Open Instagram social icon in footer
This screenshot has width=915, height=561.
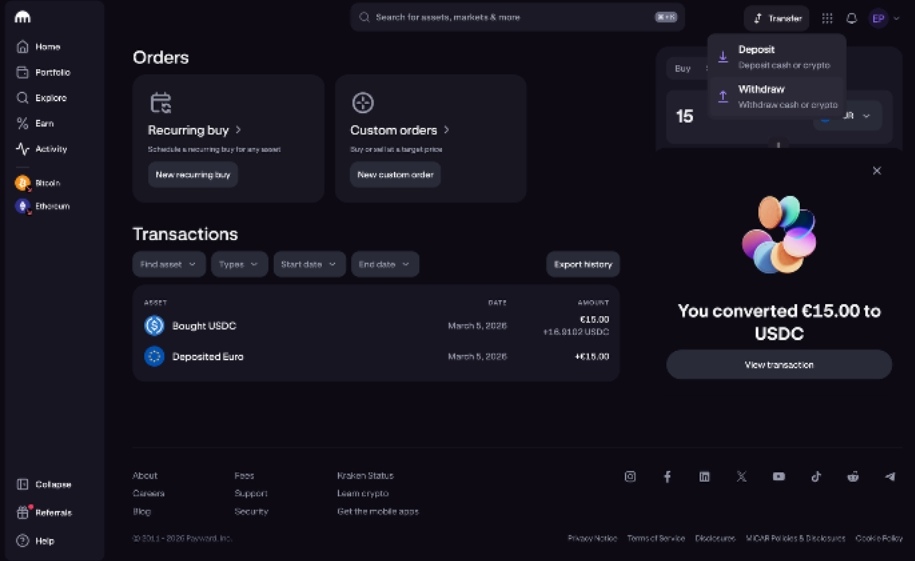click(x=630, y=476)
